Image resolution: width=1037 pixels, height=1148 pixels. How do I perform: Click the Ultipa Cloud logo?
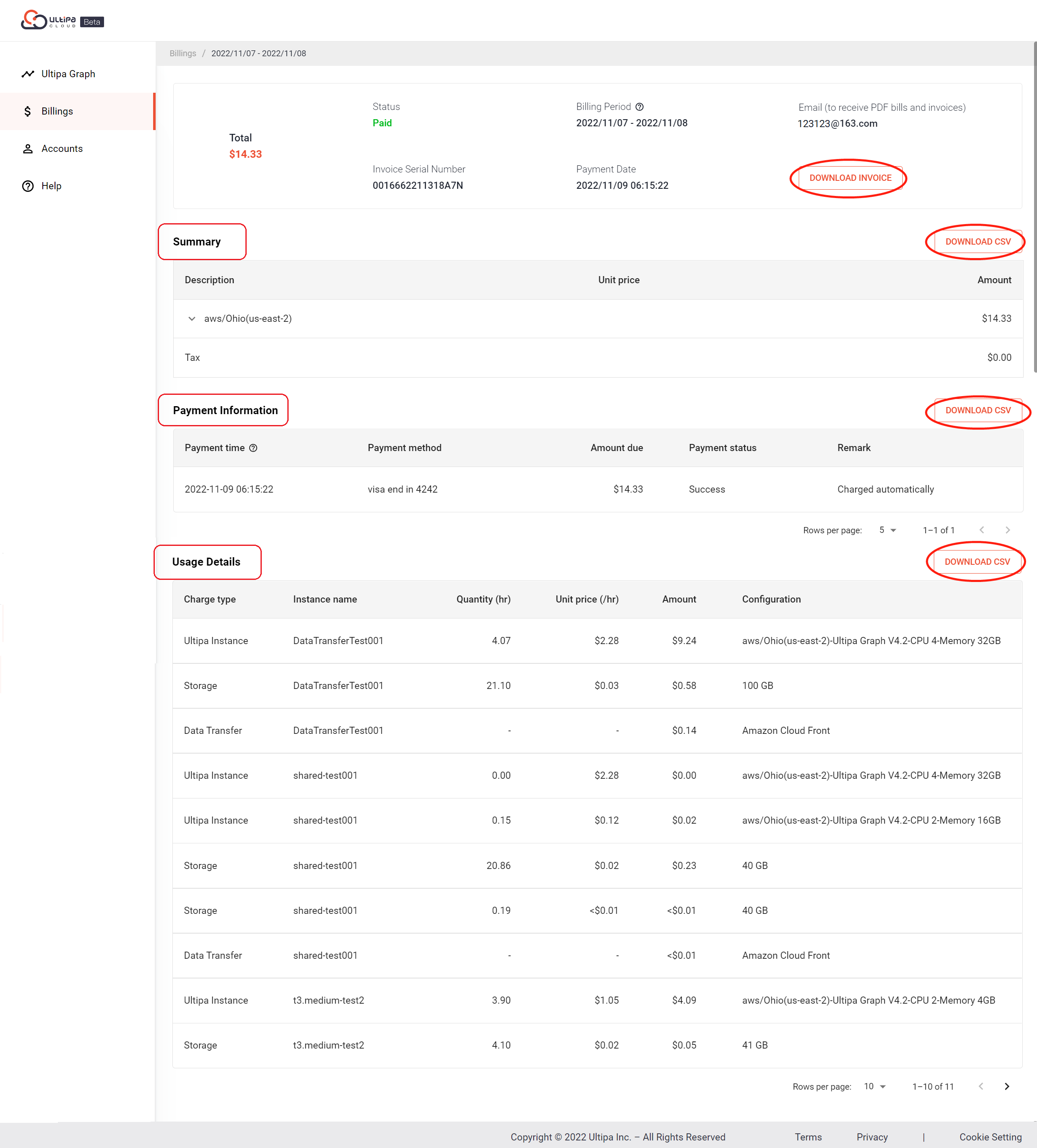[x=48, y=19]
